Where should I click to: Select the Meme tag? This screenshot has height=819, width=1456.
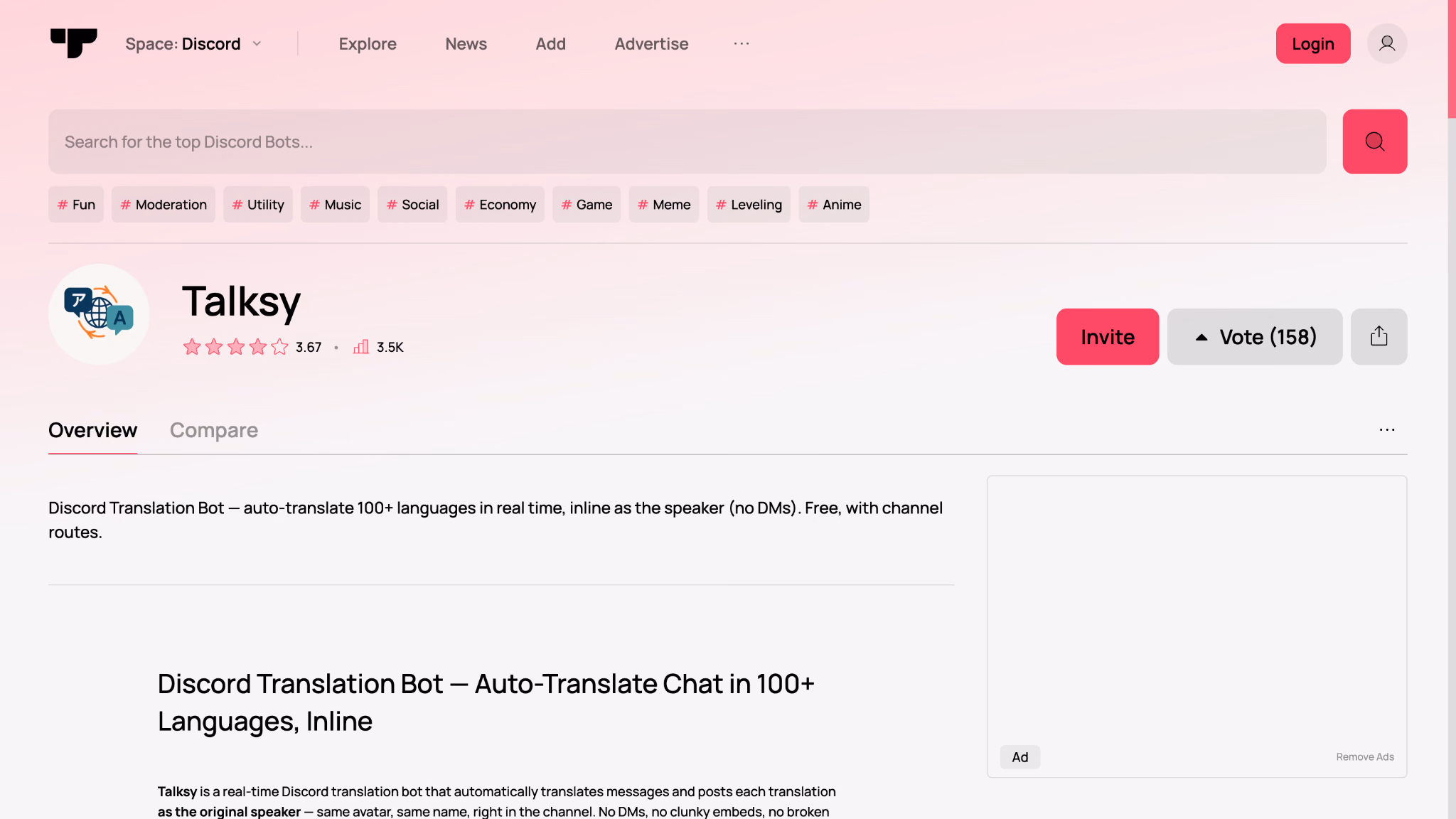point(663,205)
